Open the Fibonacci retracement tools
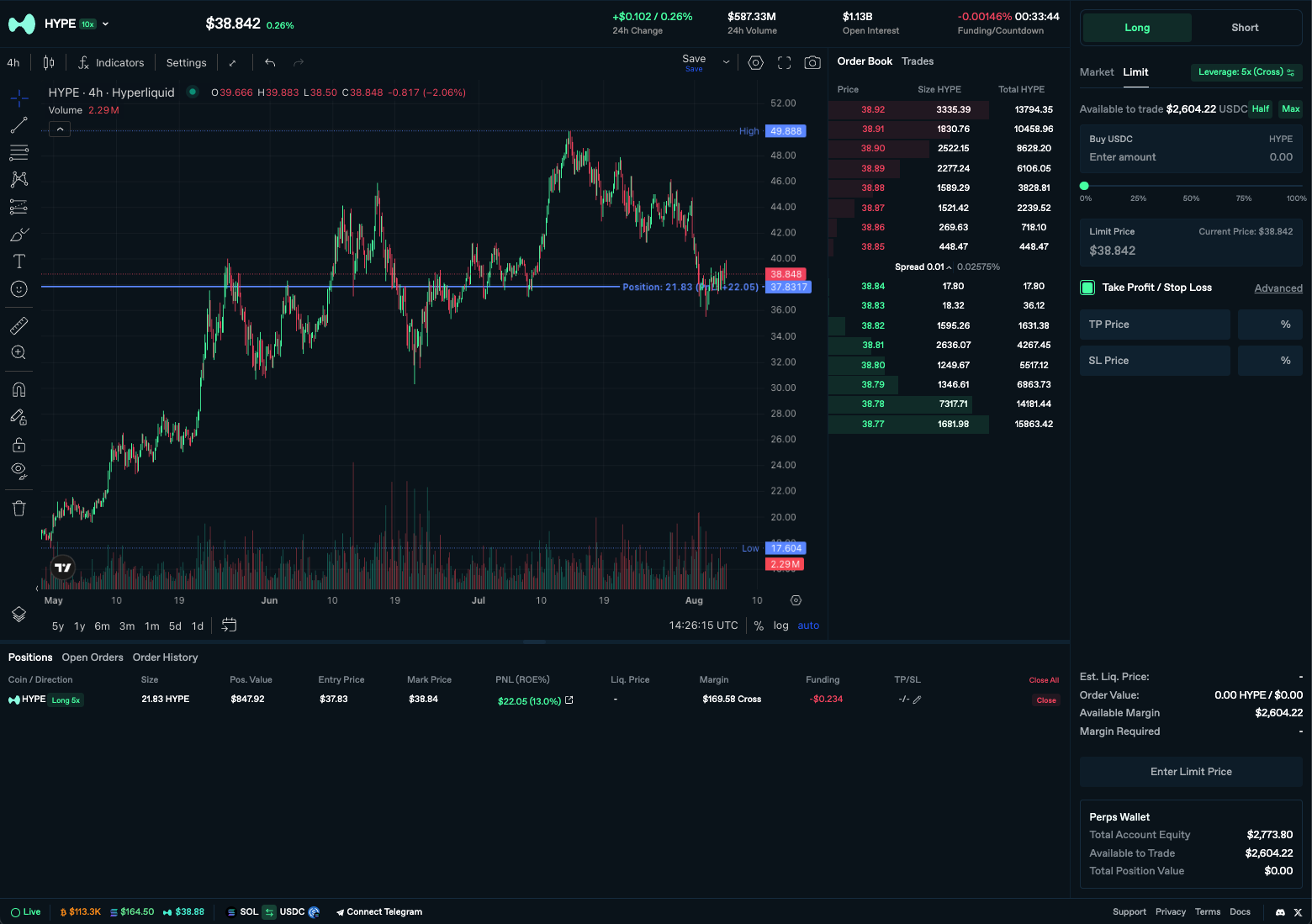This screenshot has width=1312, height=924. tap(19, 152)
